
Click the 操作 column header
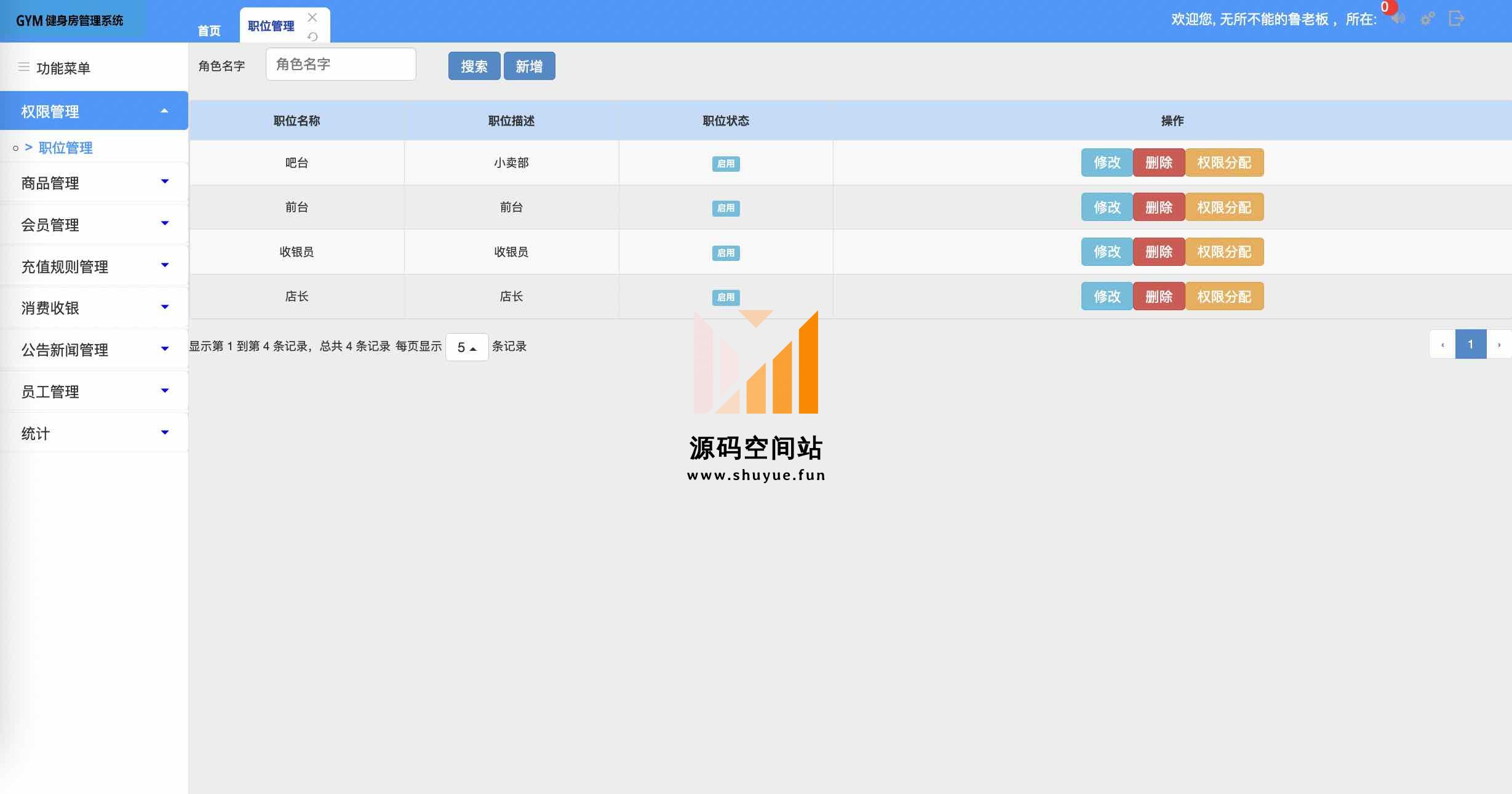[1172, 121]
